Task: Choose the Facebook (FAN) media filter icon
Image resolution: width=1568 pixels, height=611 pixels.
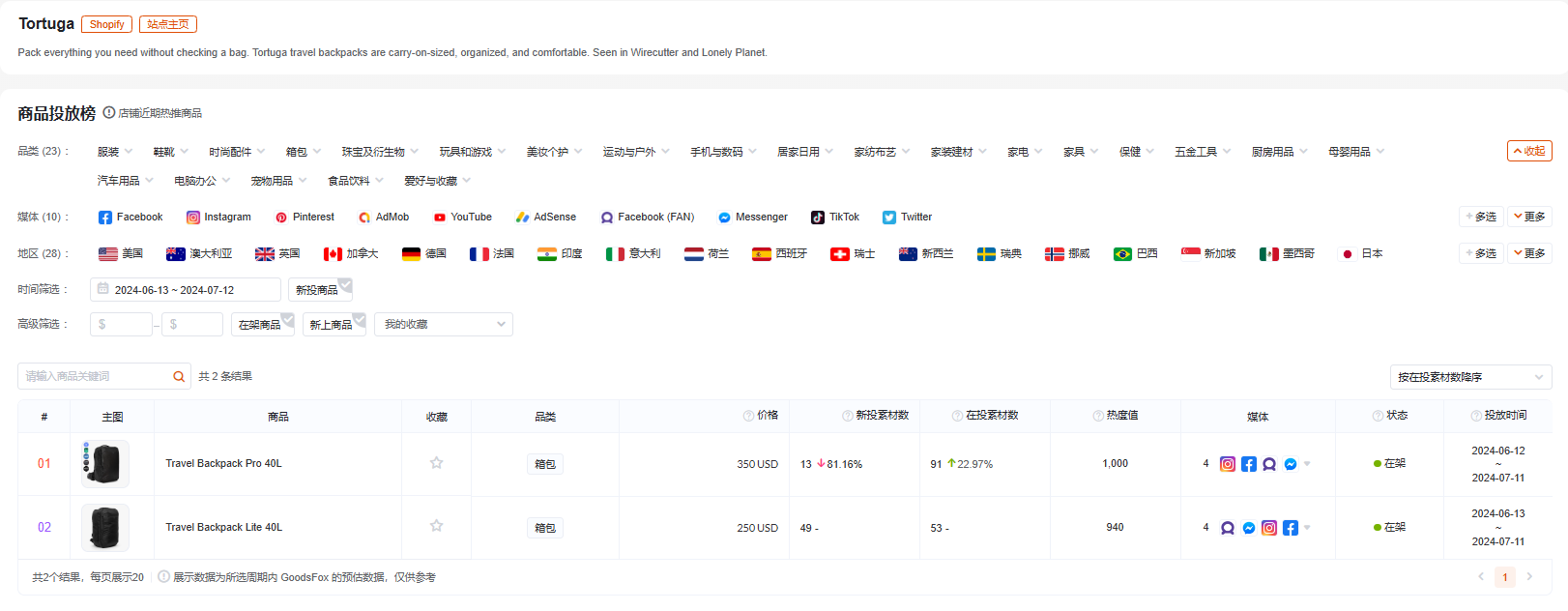Action: point(607,218)
